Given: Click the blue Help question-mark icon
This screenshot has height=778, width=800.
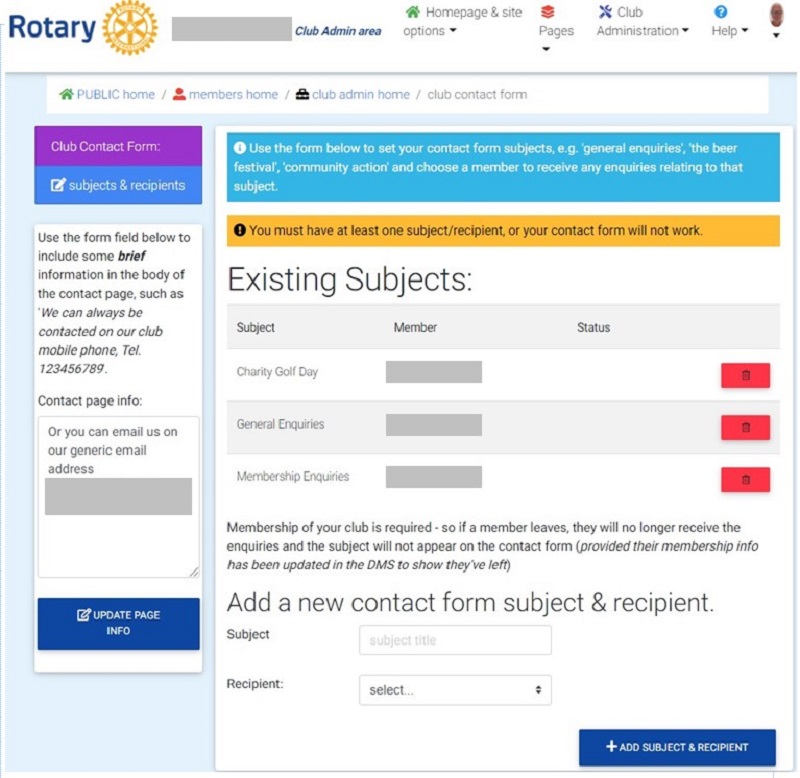Looking at the screenshot, I should click(x=720, y=12).
